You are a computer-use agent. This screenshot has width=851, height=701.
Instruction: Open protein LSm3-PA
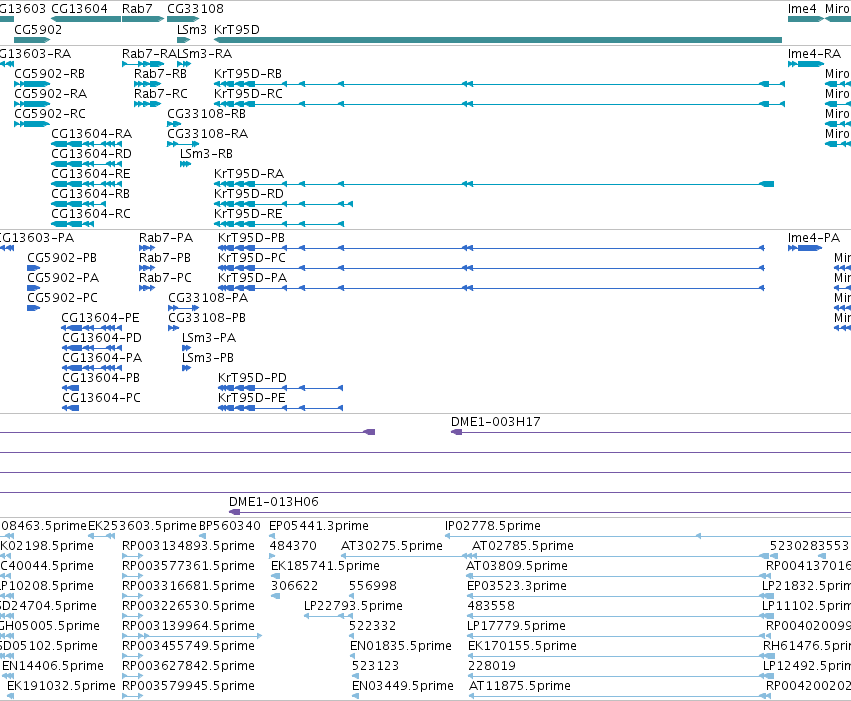(x=209, y=338)
